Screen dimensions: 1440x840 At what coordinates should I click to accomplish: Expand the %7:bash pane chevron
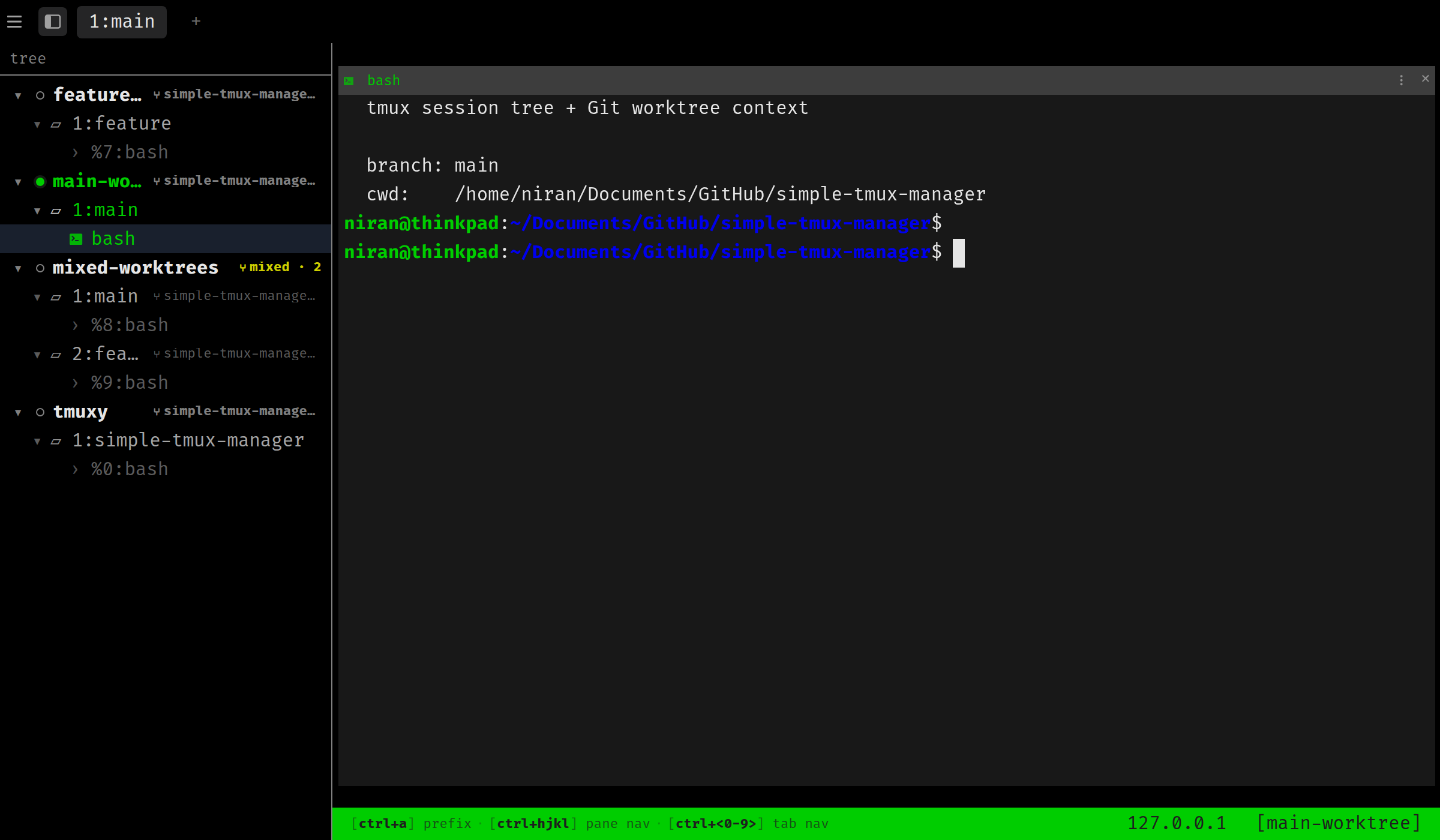(x=75, y=152)
